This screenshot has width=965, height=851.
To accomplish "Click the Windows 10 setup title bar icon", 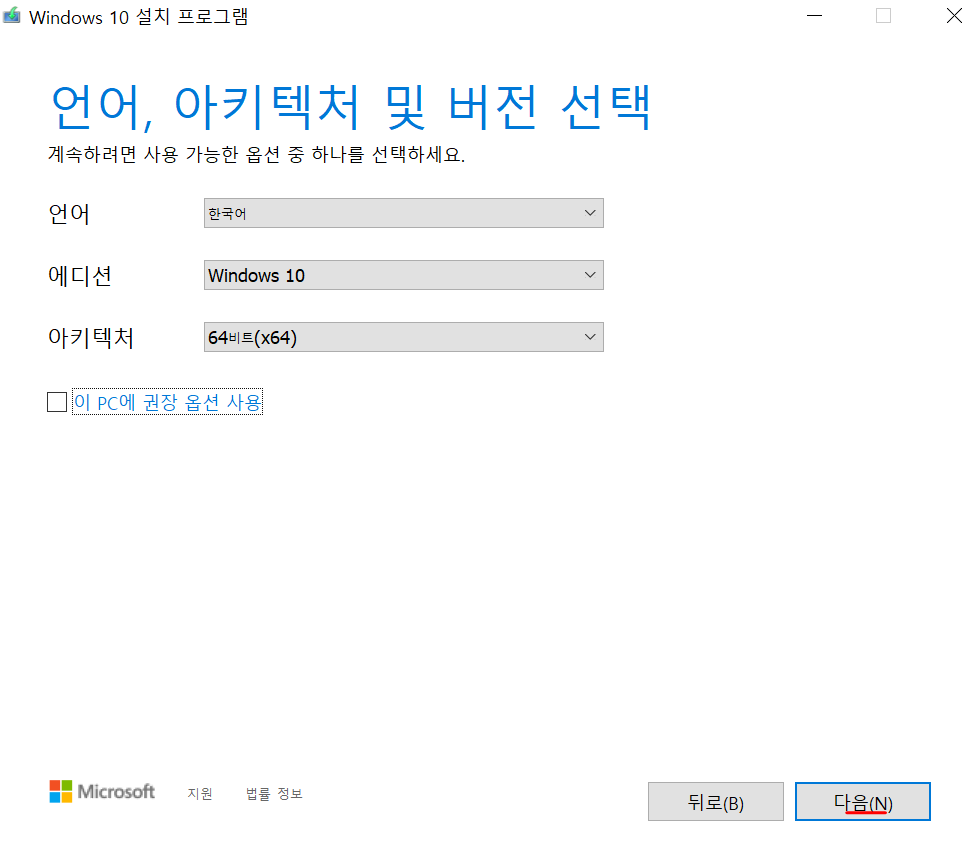I will pos(12,15).
